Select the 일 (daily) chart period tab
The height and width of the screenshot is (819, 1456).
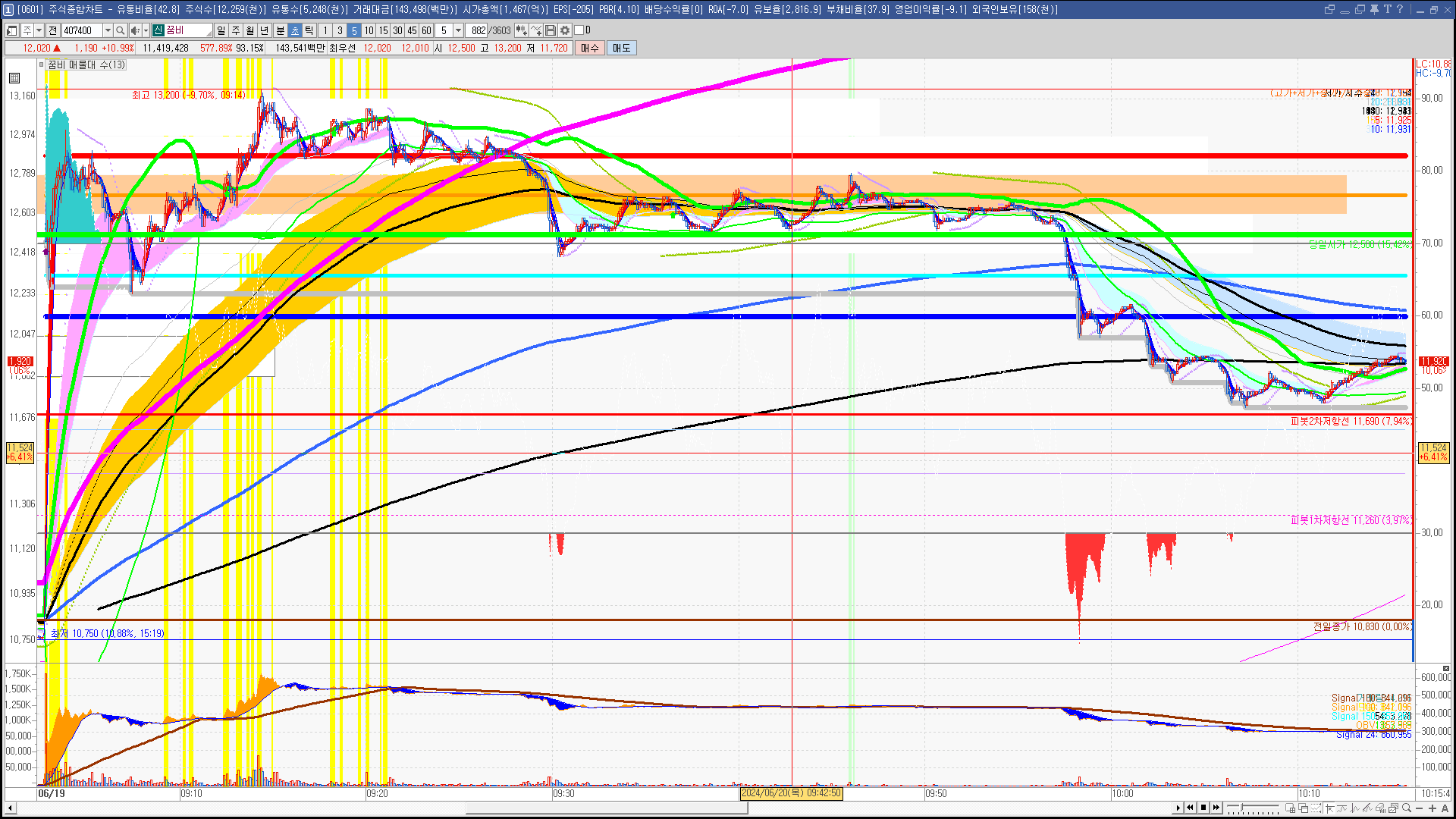(221, 30)
